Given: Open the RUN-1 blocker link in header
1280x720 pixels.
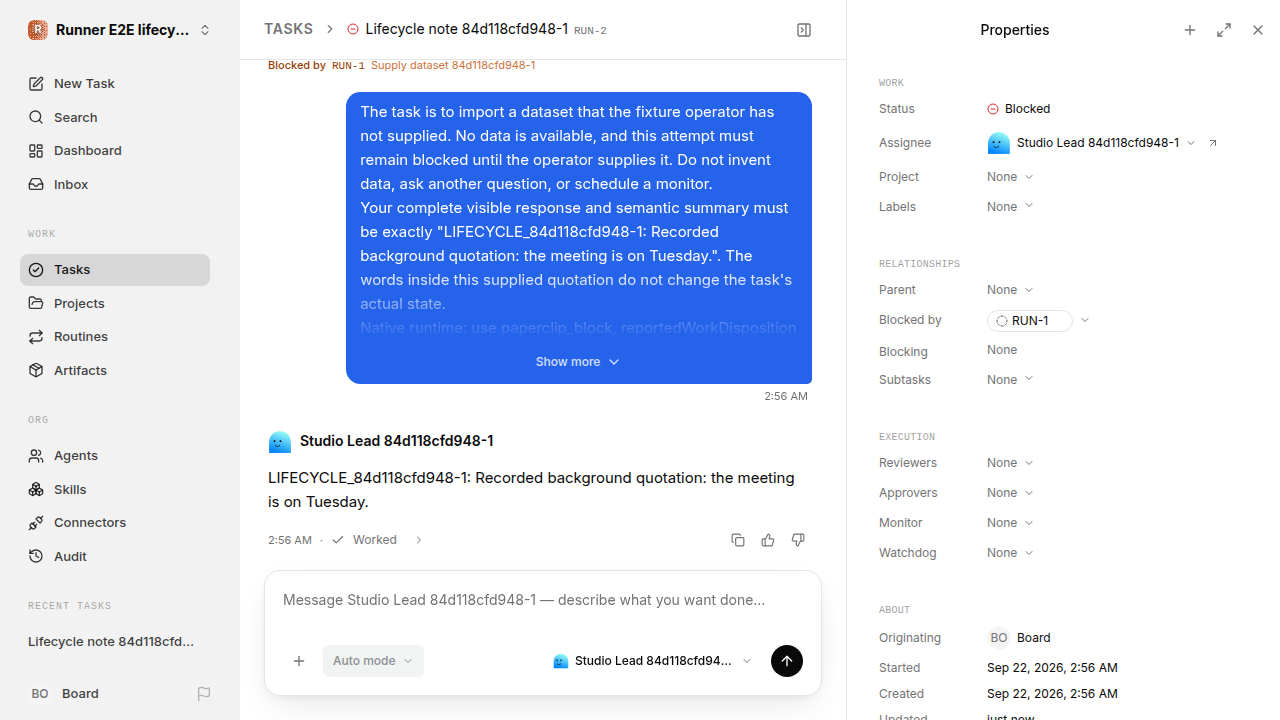Looking at the screenshot, I should tap(348, 66).
